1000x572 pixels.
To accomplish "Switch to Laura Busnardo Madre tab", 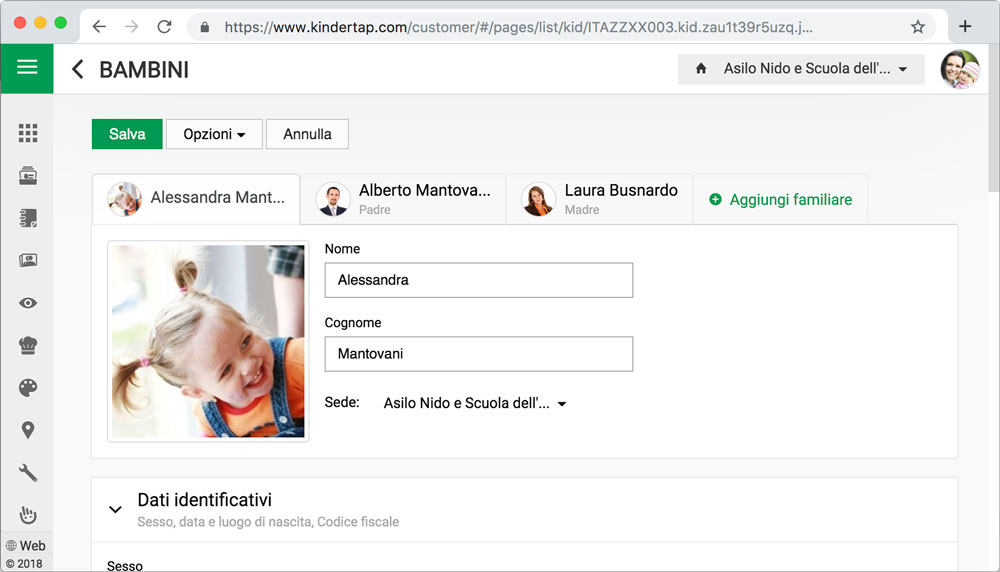I will (x=598, y=199).
